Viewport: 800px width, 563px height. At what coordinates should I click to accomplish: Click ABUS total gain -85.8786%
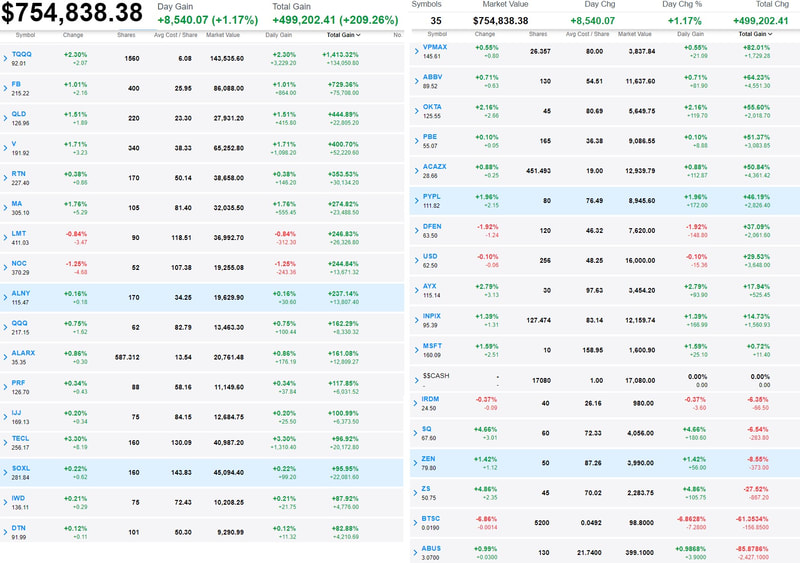752,549
